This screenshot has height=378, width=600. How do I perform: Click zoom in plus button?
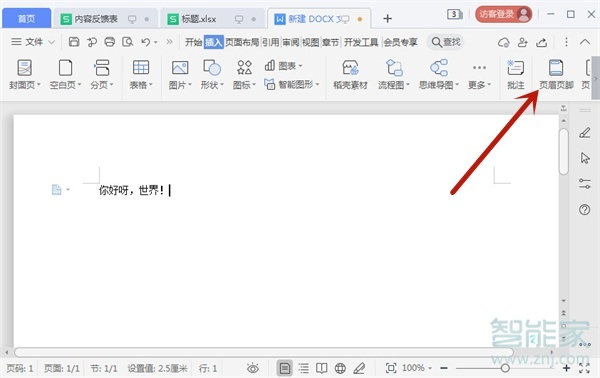[x=566, y=368]
